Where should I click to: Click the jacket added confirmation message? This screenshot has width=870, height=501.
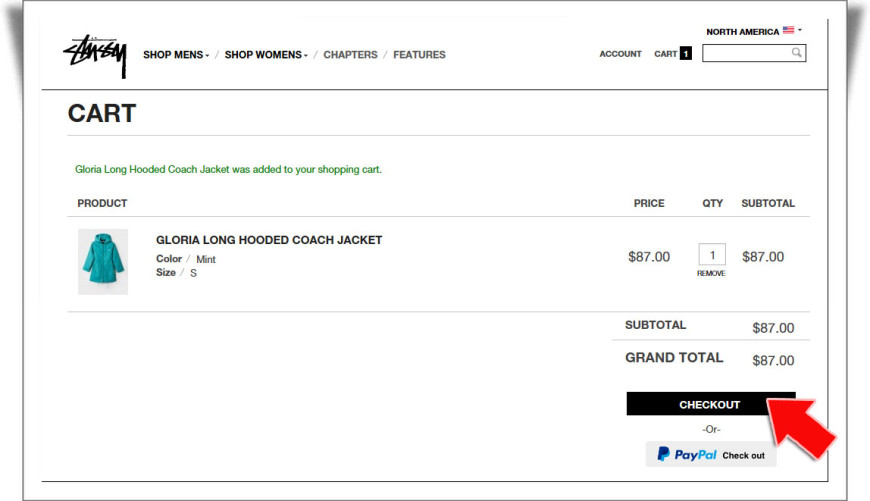click(228, 169)
